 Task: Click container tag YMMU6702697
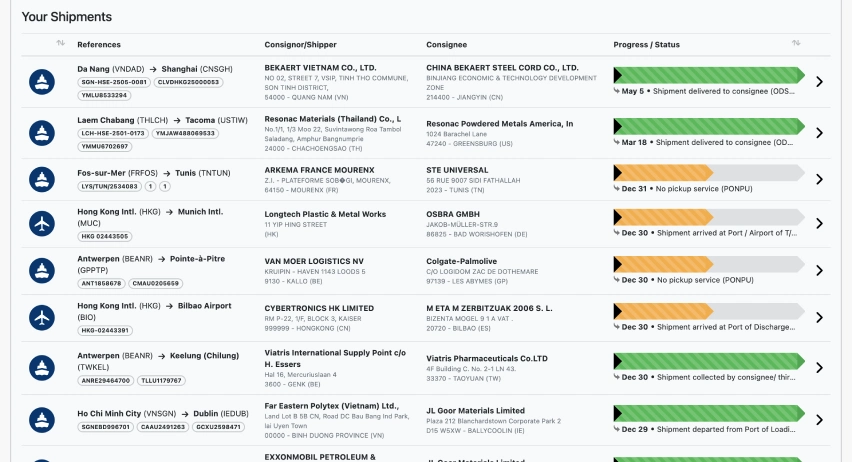105,146
